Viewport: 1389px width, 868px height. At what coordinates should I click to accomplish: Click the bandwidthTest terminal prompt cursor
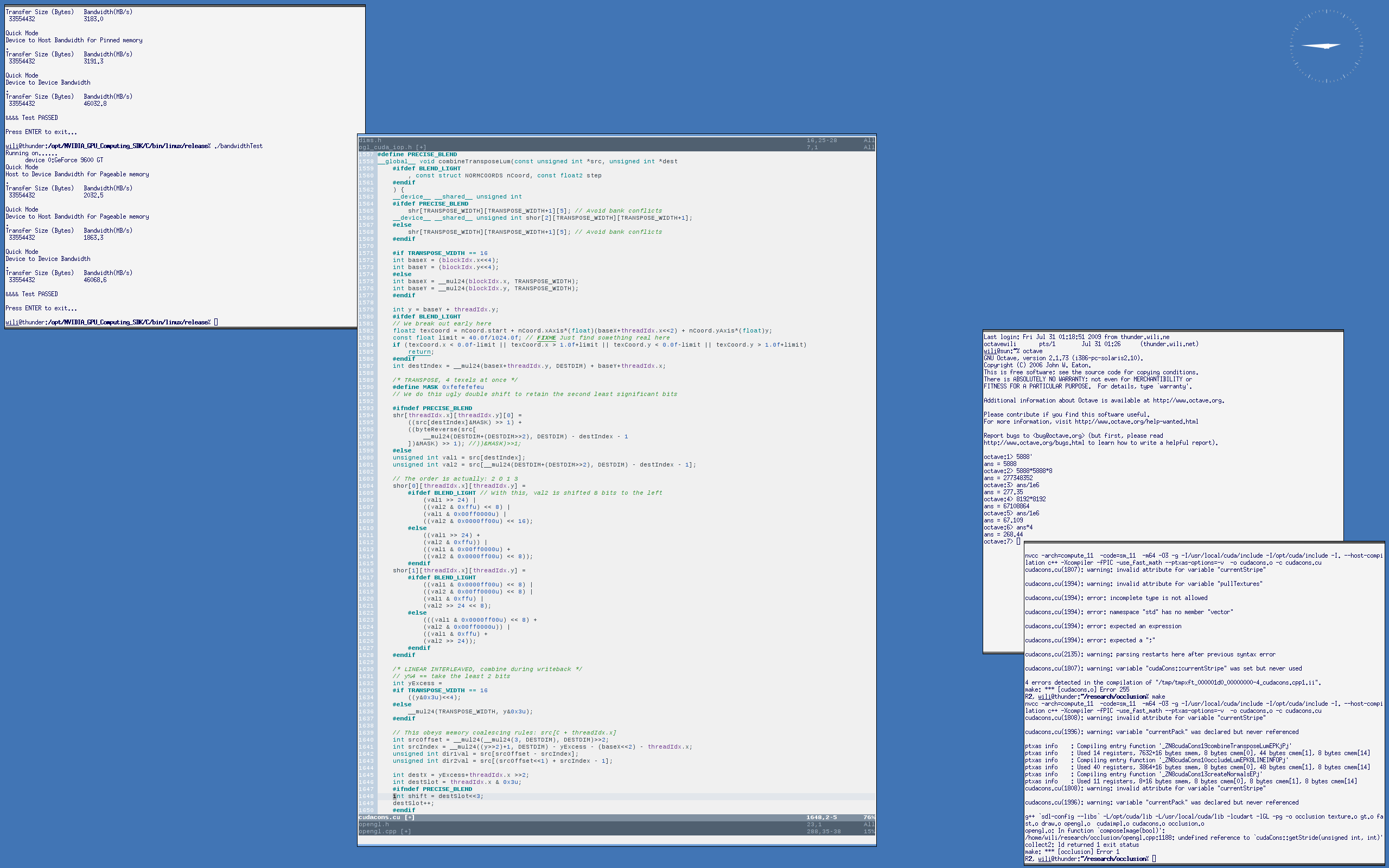click(x=216, y=322)
